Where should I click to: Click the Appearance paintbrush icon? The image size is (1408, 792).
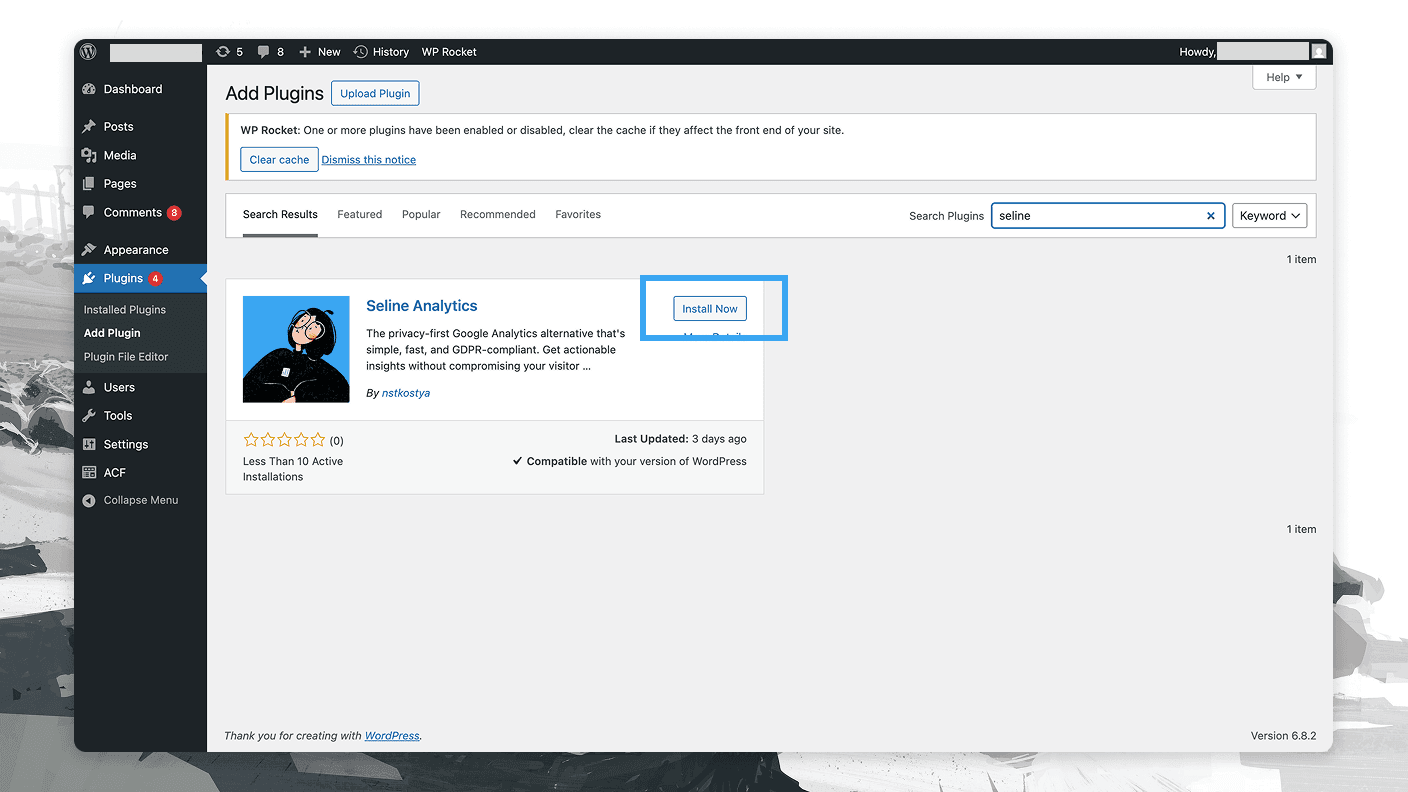89,250
